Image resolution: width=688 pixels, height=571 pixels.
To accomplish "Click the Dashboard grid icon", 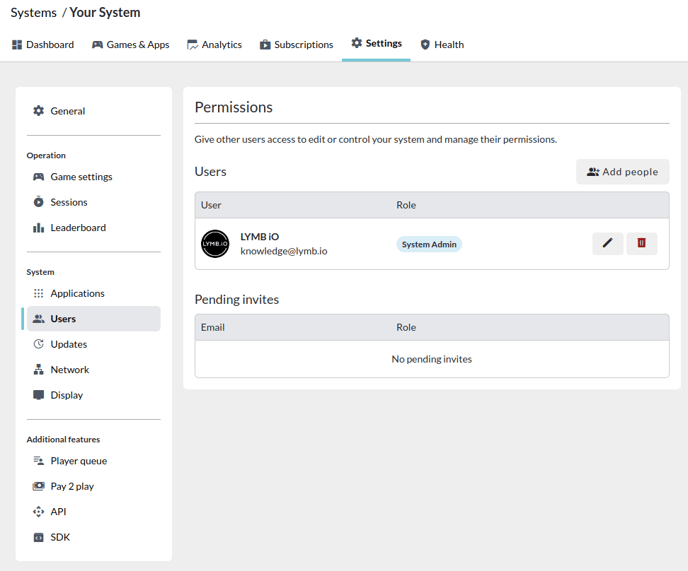I will coord(17,45).
